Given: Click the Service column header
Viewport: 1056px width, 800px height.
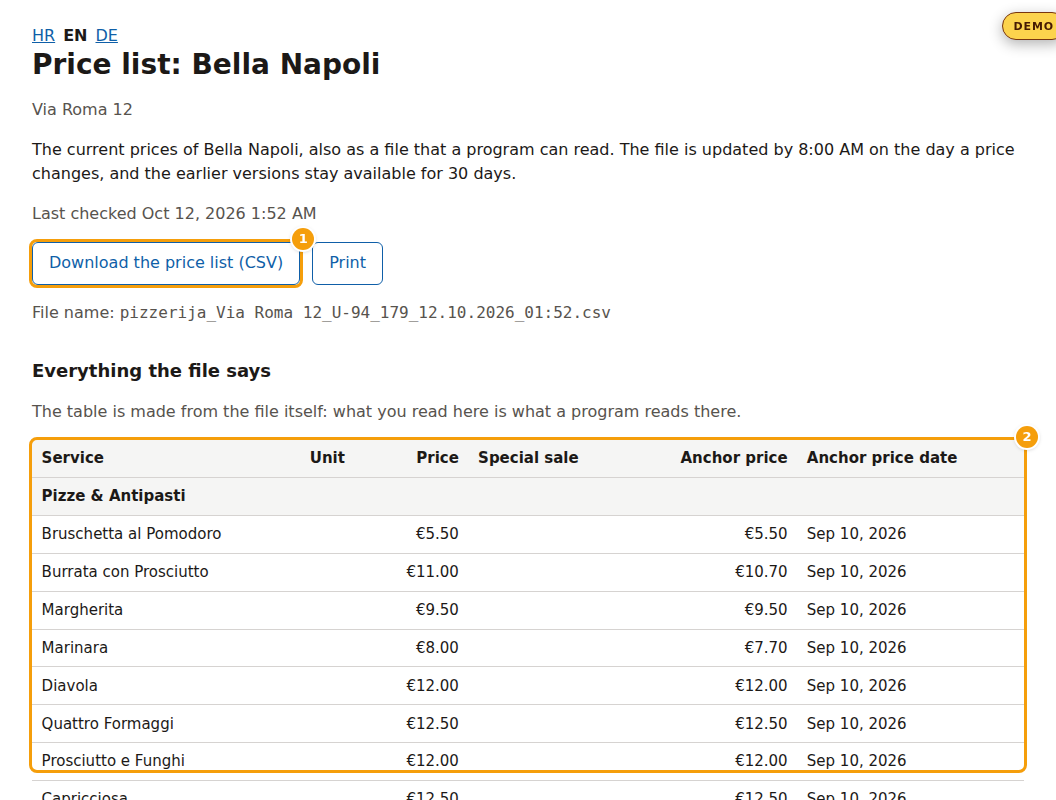Looking at the screenshot, I should pos(73,458).
